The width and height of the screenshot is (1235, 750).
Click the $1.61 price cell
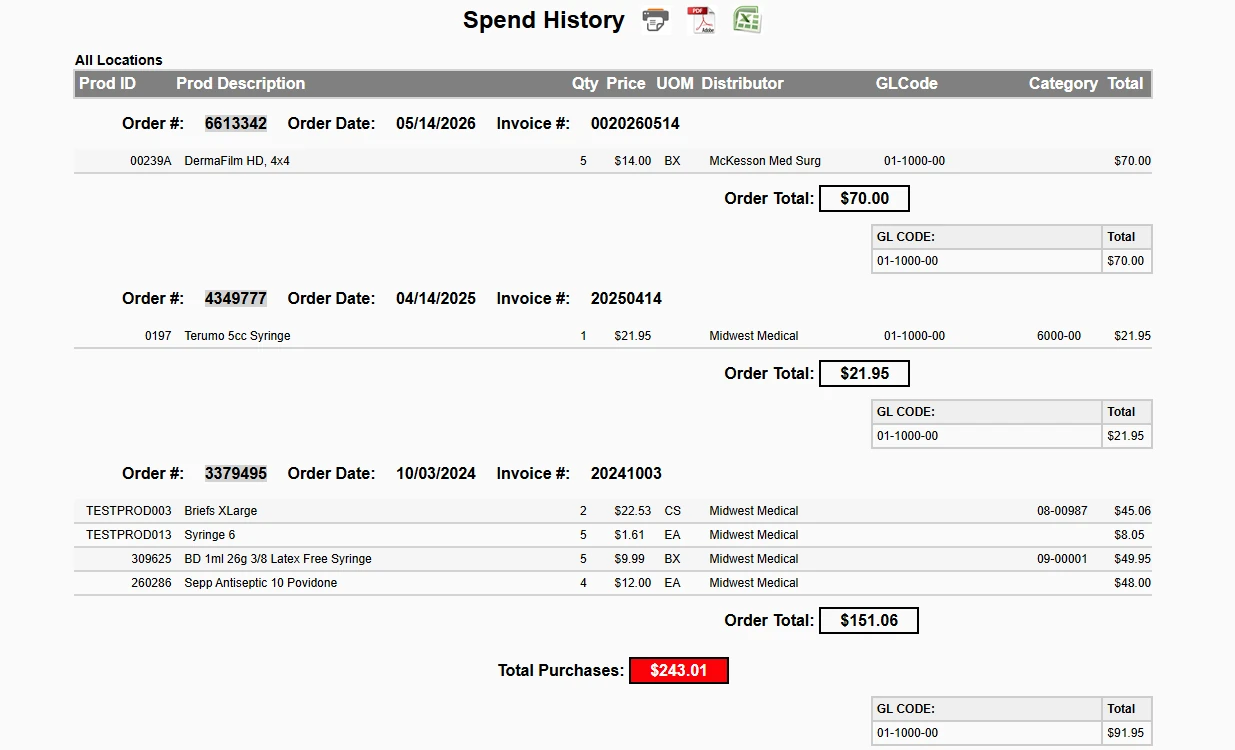(630, 534)
